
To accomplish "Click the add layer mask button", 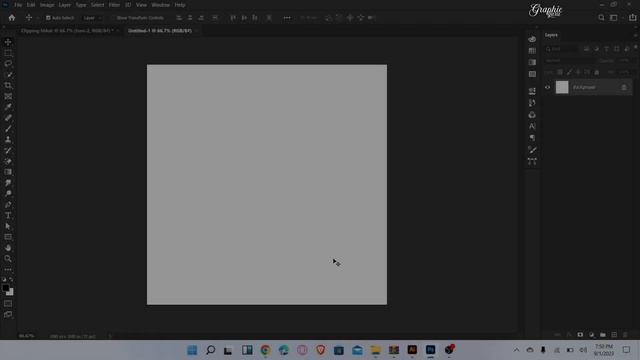I will tap(580, 335).
